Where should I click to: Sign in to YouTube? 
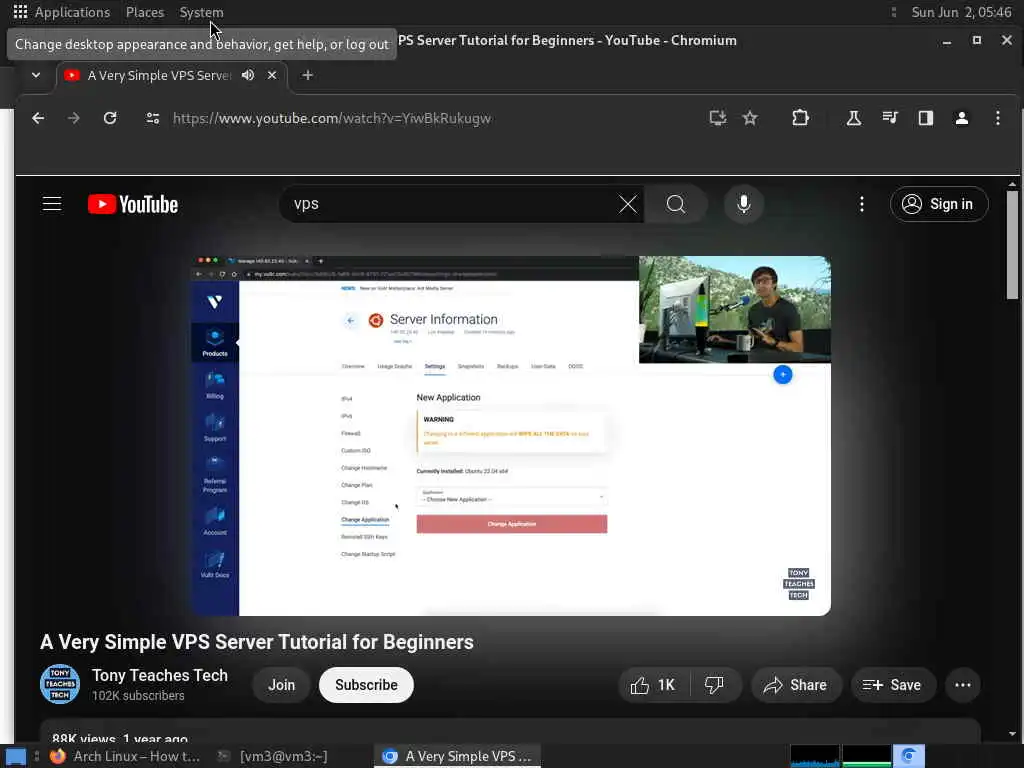pyautogui.click(x=938, y=204)
